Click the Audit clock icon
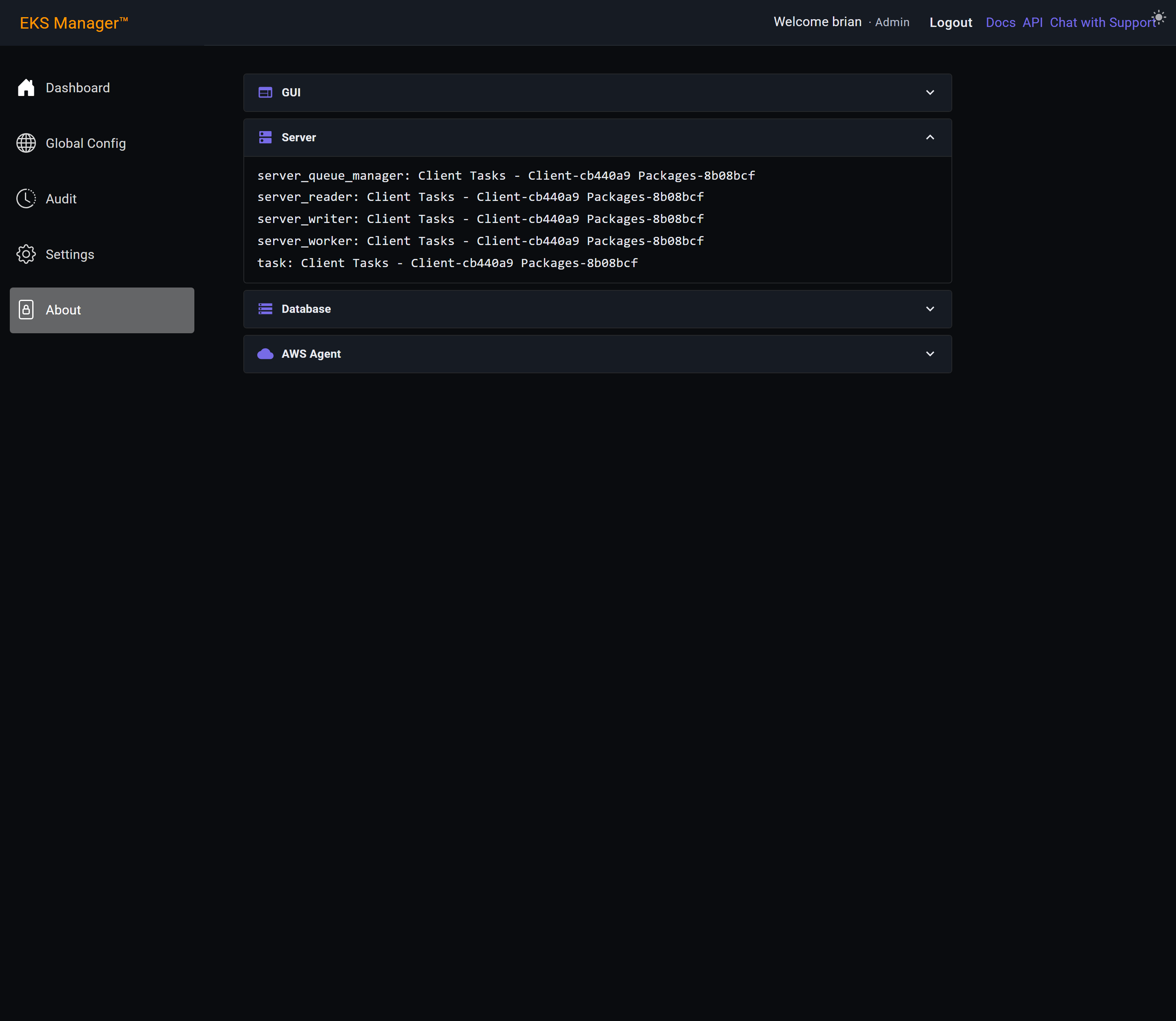Viewport: 1176px width, 1021px height. click(26, 199)
